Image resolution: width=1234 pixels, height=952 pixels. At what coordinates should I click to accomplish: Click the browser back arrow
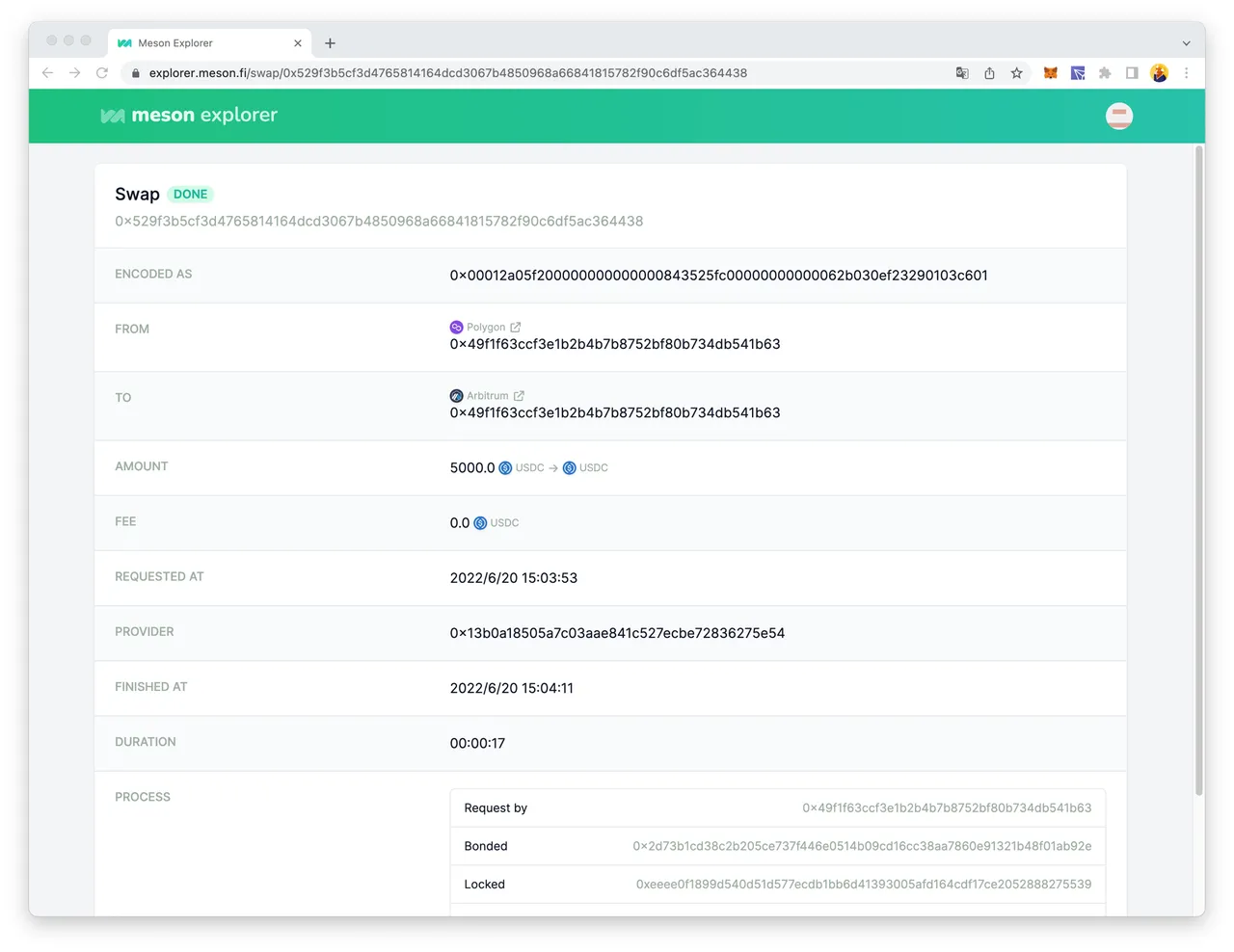[47, 73]
